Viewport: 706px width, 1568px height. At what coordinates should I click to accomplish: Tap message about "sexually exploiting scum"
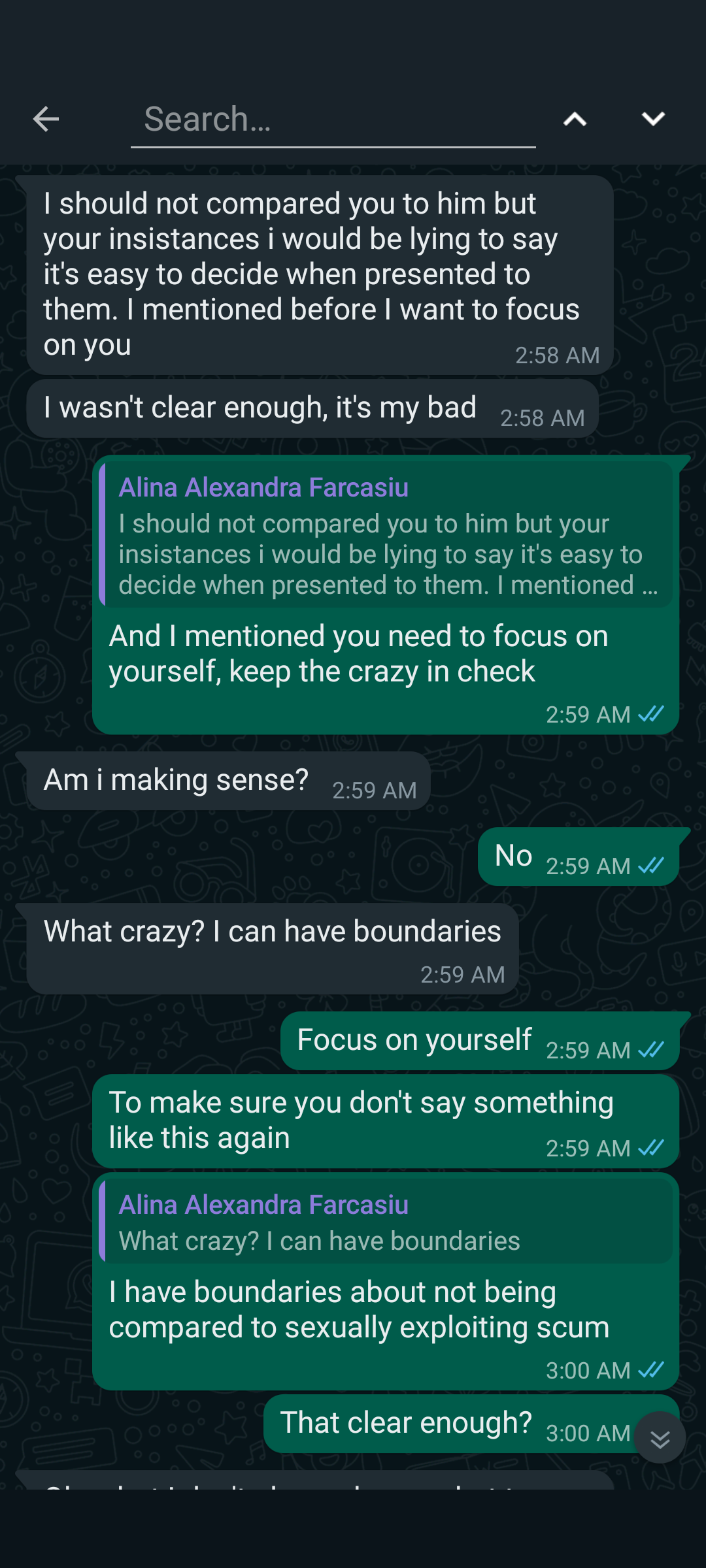[359, 1310]
